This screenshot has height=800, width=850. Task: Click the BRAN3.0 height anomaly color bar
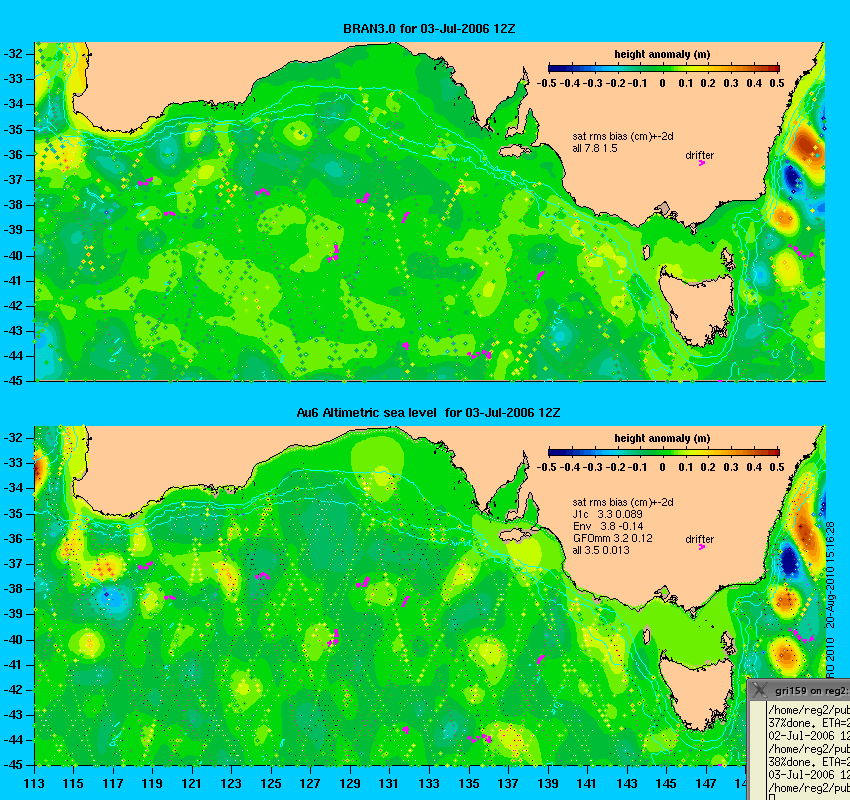coord(664,68)
